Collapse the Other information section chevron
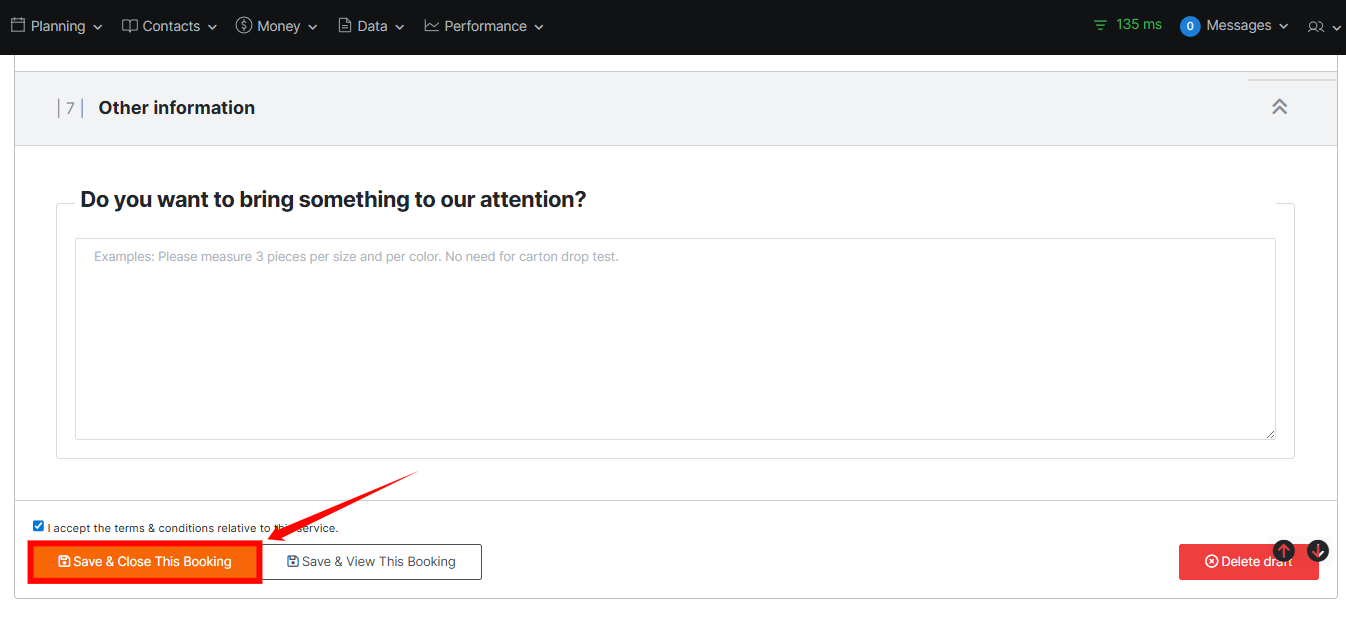The height and width of the screenshot is (617, 1346). [1279, 107]
